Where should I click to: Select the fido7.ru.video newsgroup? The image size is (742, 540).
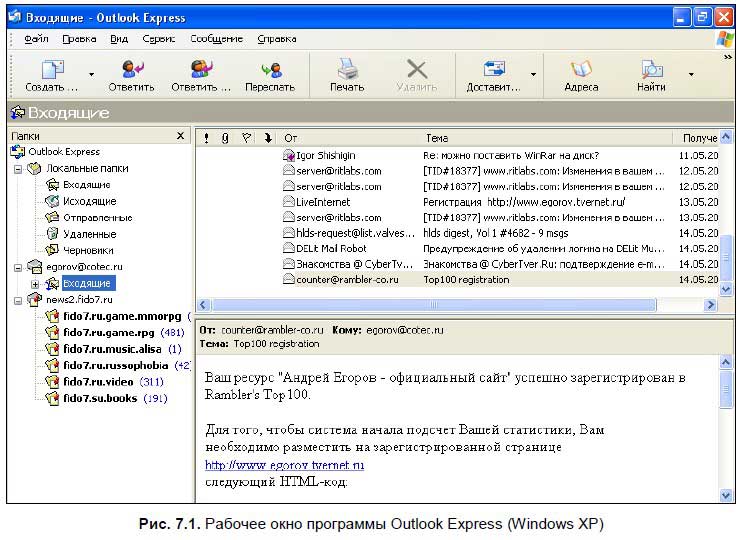[x=100, y=381]
